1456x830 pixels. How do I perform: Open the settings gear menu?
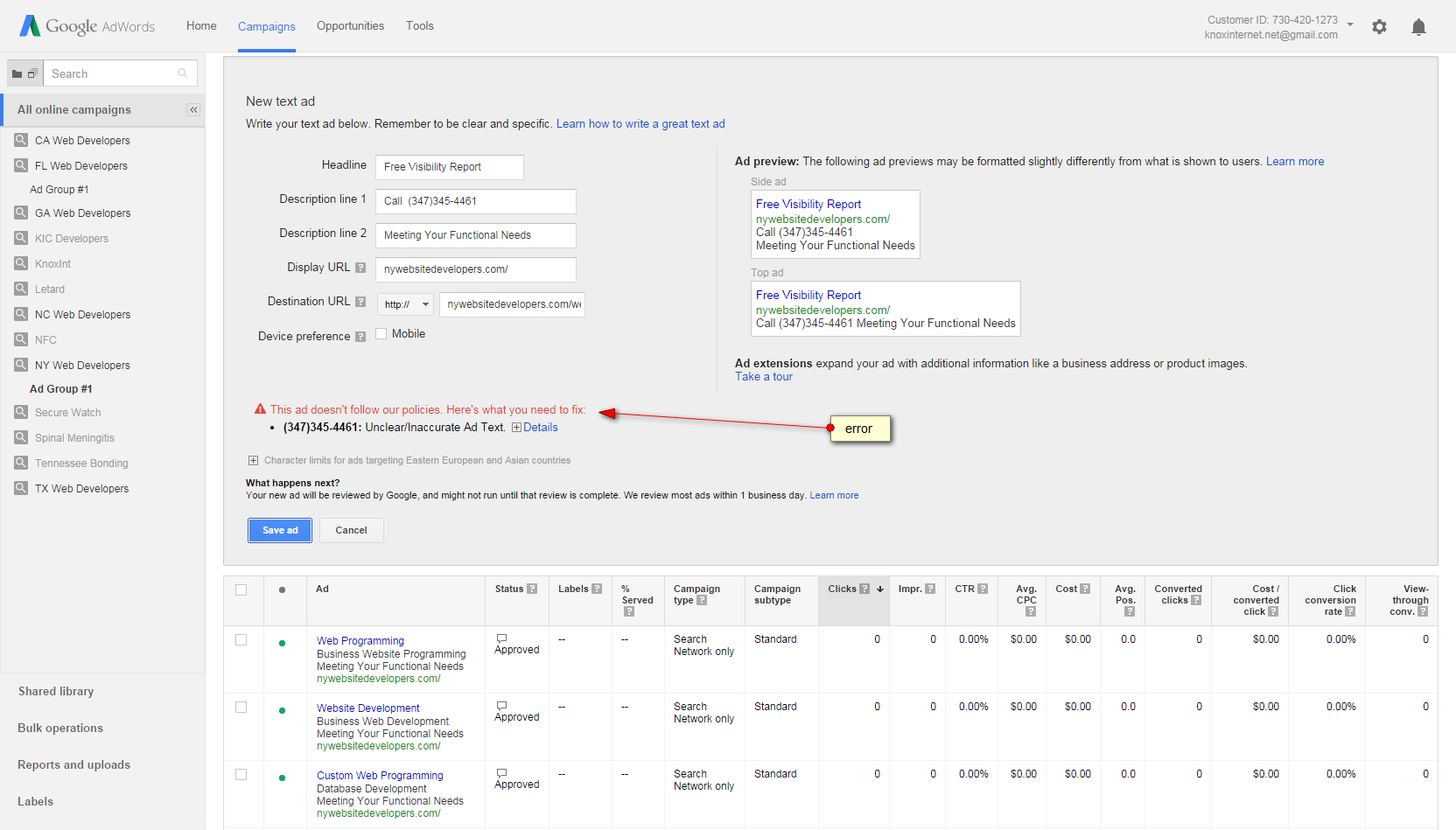pos(1379,27)
